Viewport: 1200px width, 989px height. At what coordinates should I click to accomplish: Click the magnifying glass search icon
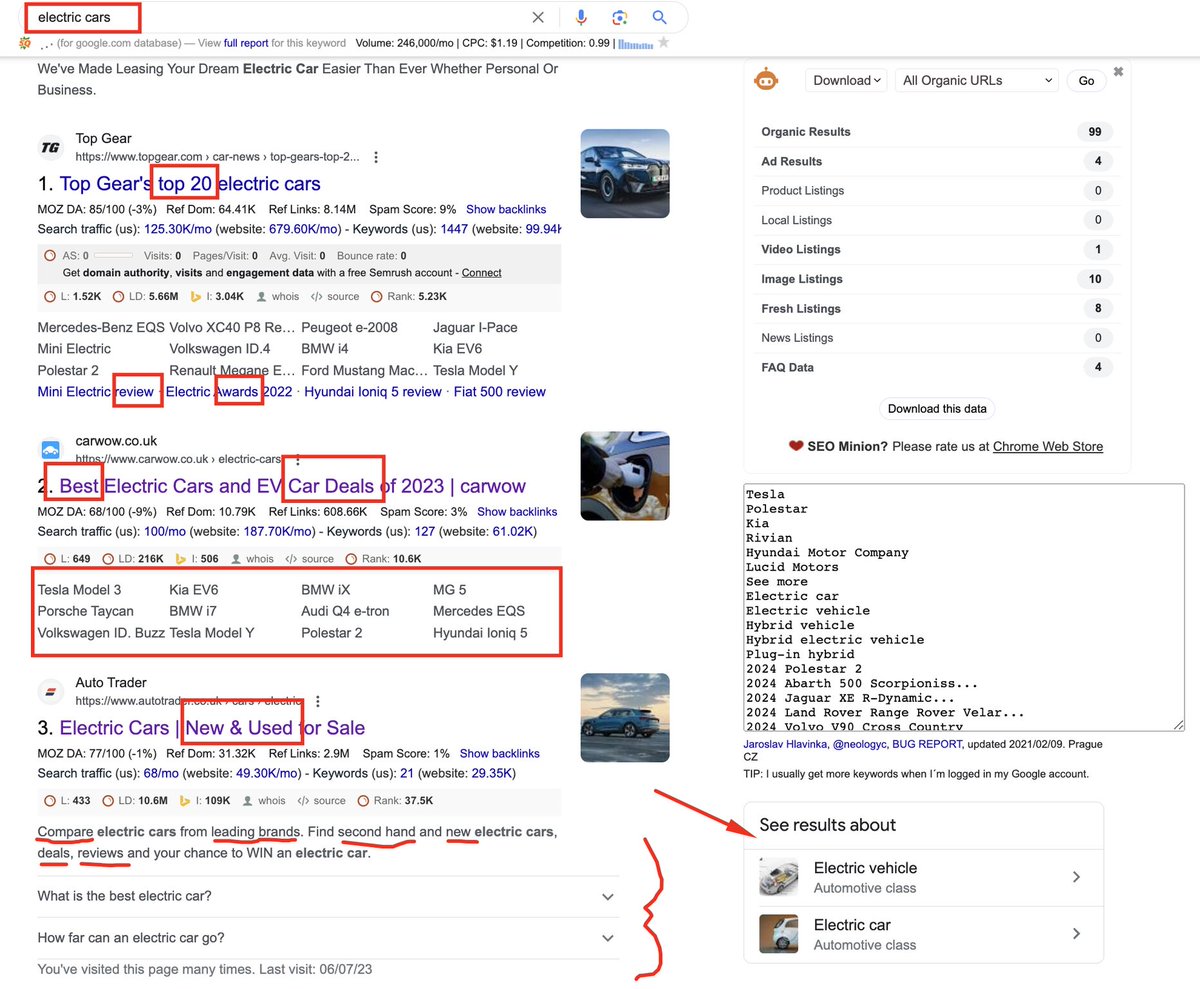pyautogui.click(x=660, y=16)
